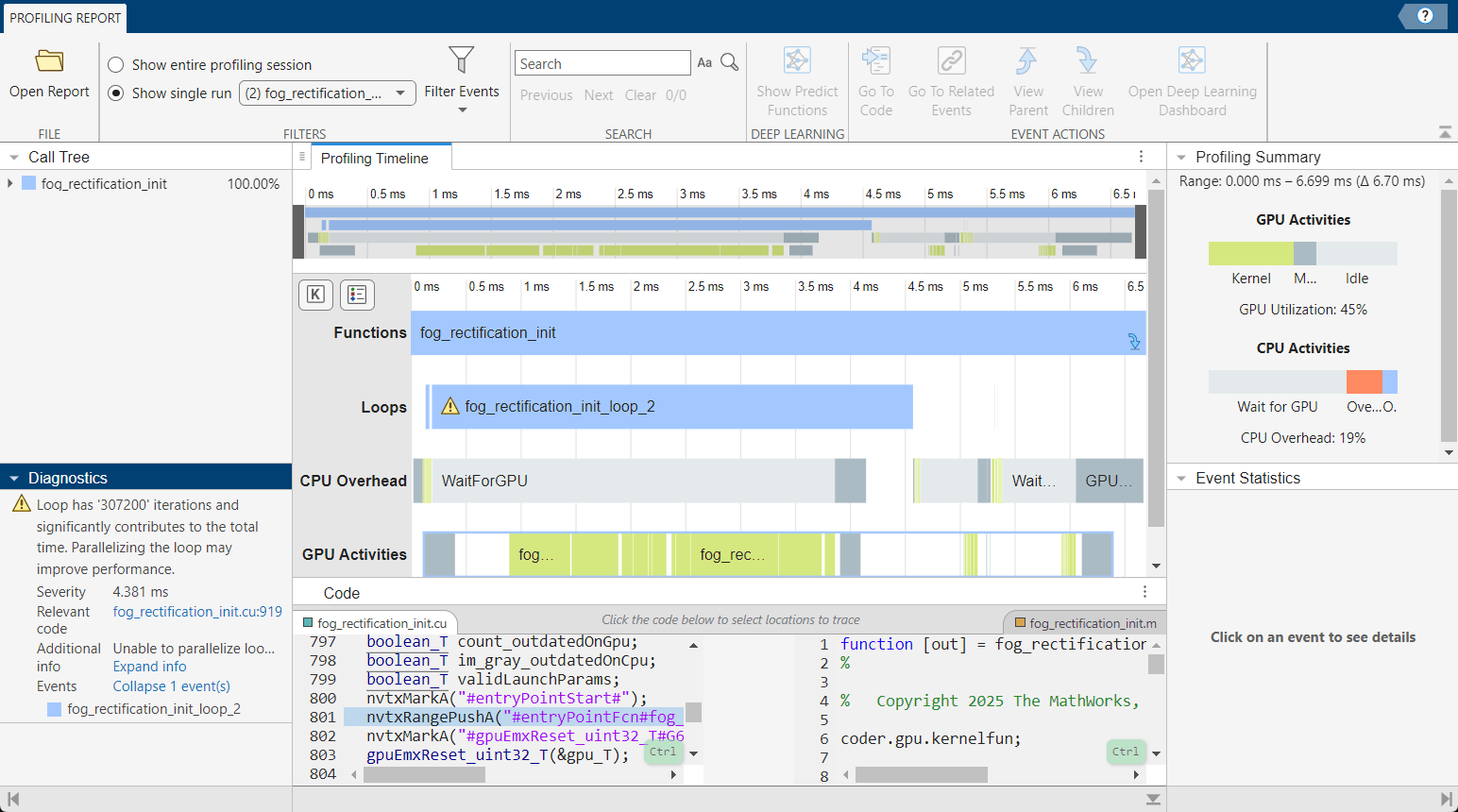
Task: Click green Kernel segment in GPU Activities bar
Action: (x=1251, y=253)
